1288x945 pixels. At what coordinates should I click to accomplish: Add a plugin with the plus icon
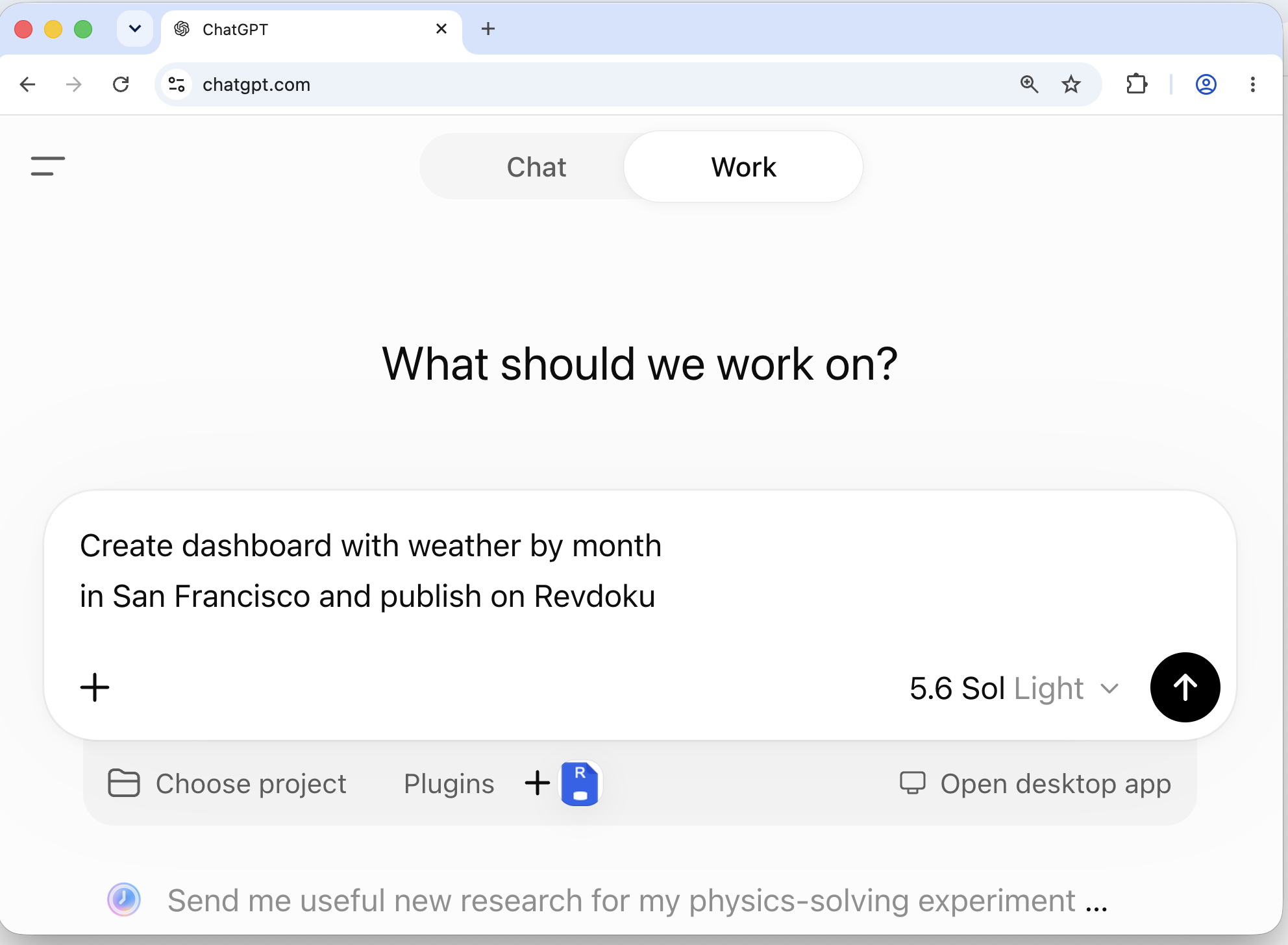pyautogui.click(x=537, y=783)
